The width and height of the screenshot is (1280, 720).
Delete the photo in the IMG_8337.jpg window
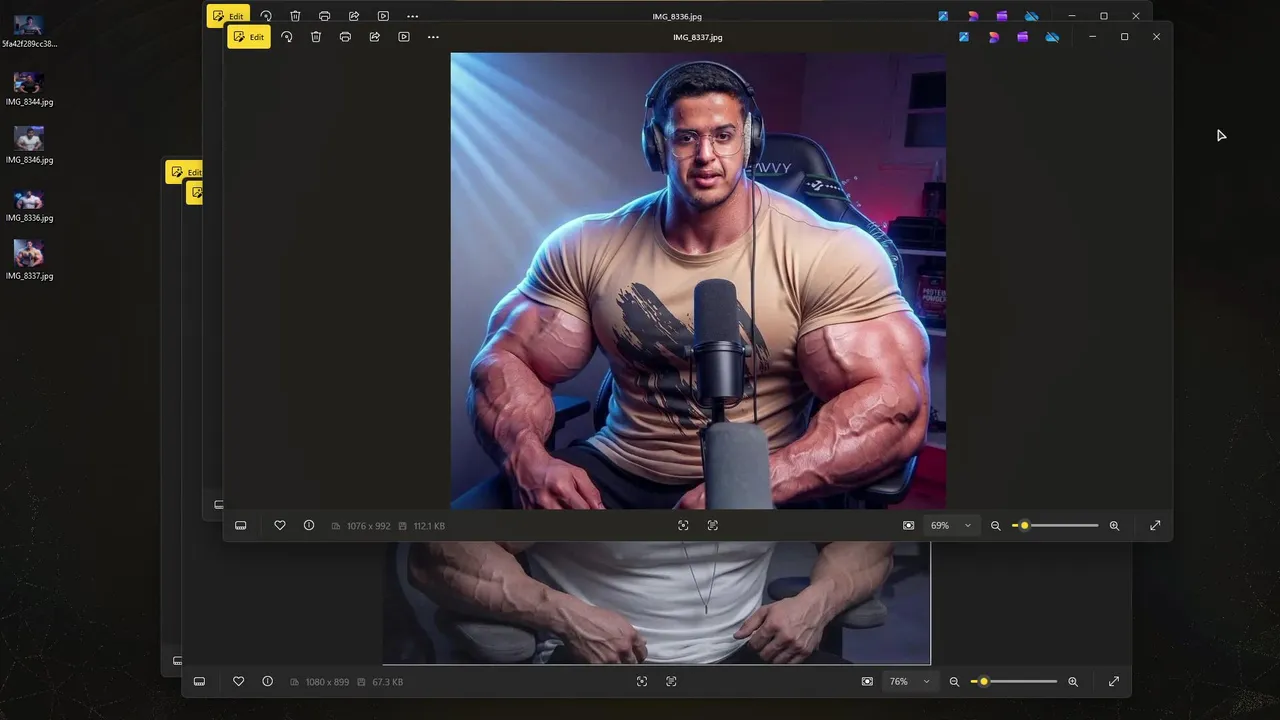pyautogui.click(x=316, y=37)
